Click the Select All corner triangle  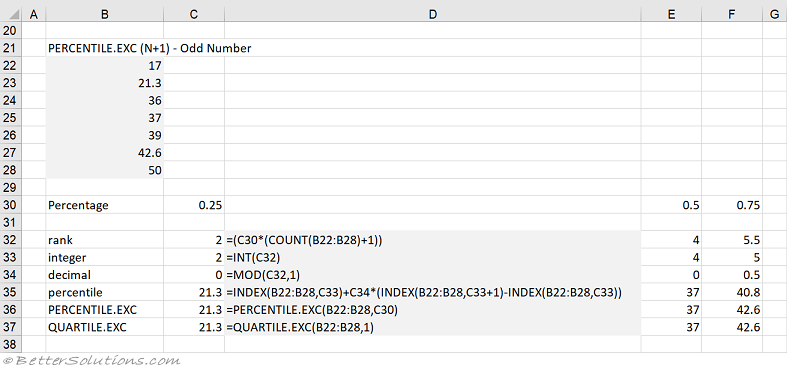click(x=11, y=15)
